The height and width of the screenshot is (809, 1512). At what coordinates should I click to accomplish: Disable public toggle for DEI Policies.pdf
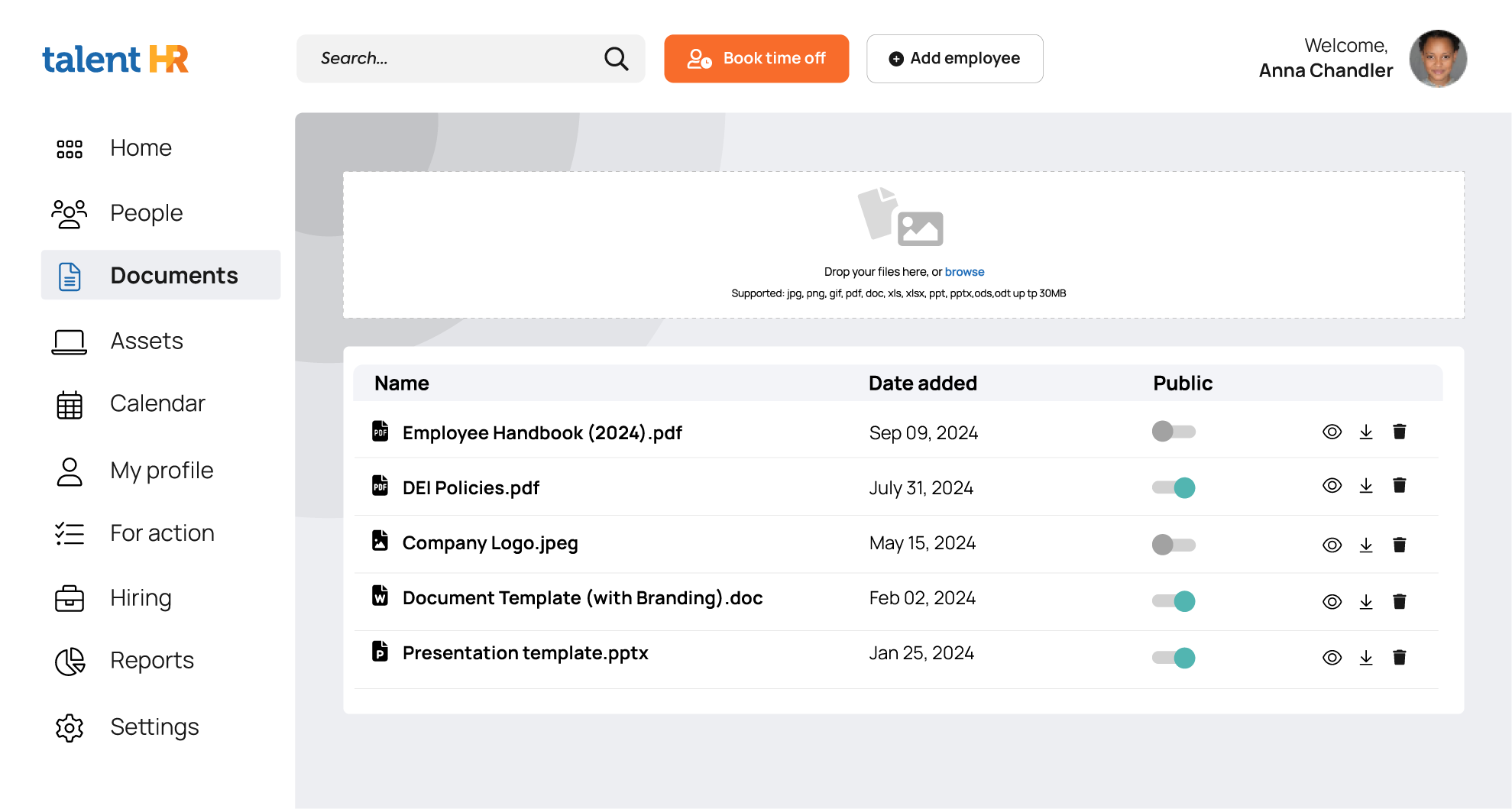[1173, 487]
